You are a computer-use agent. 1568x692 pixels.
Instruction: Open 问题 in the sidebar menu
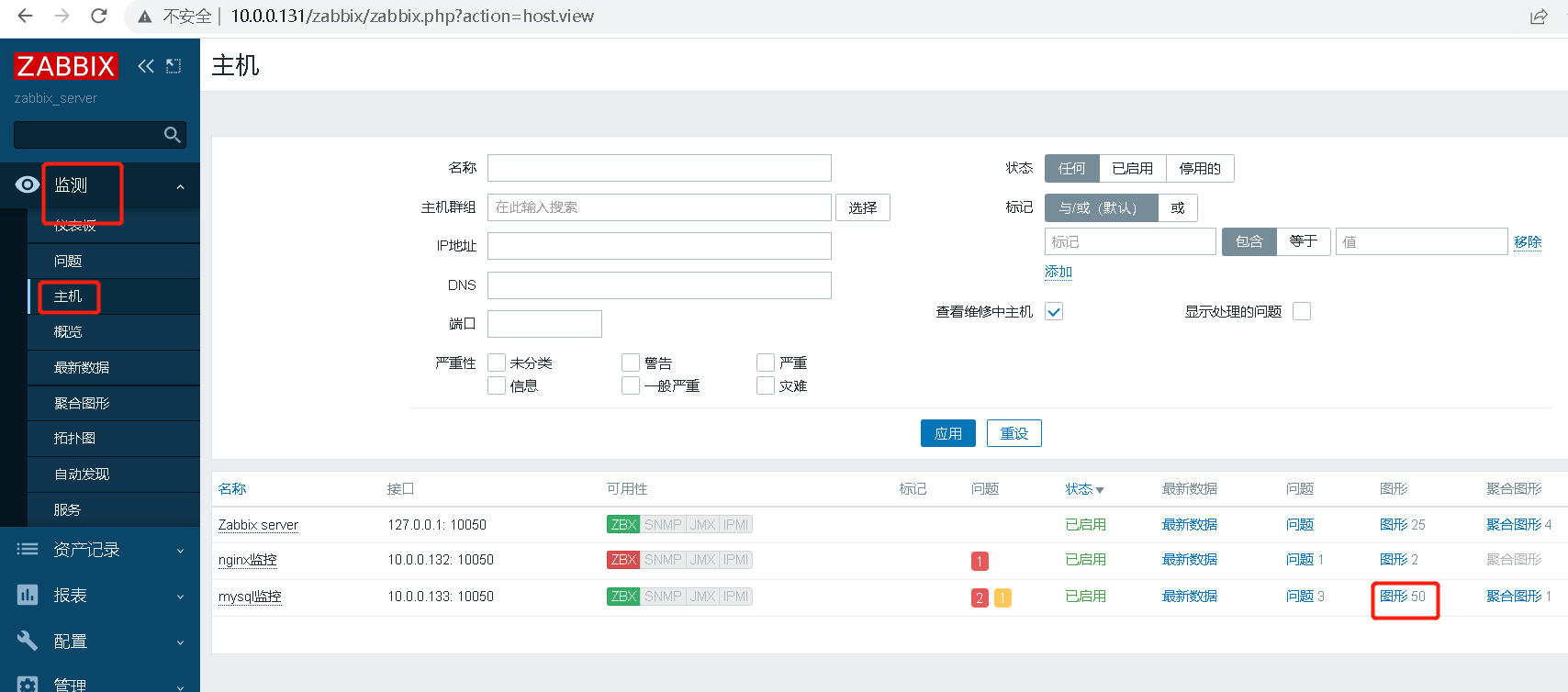(114, 262)
